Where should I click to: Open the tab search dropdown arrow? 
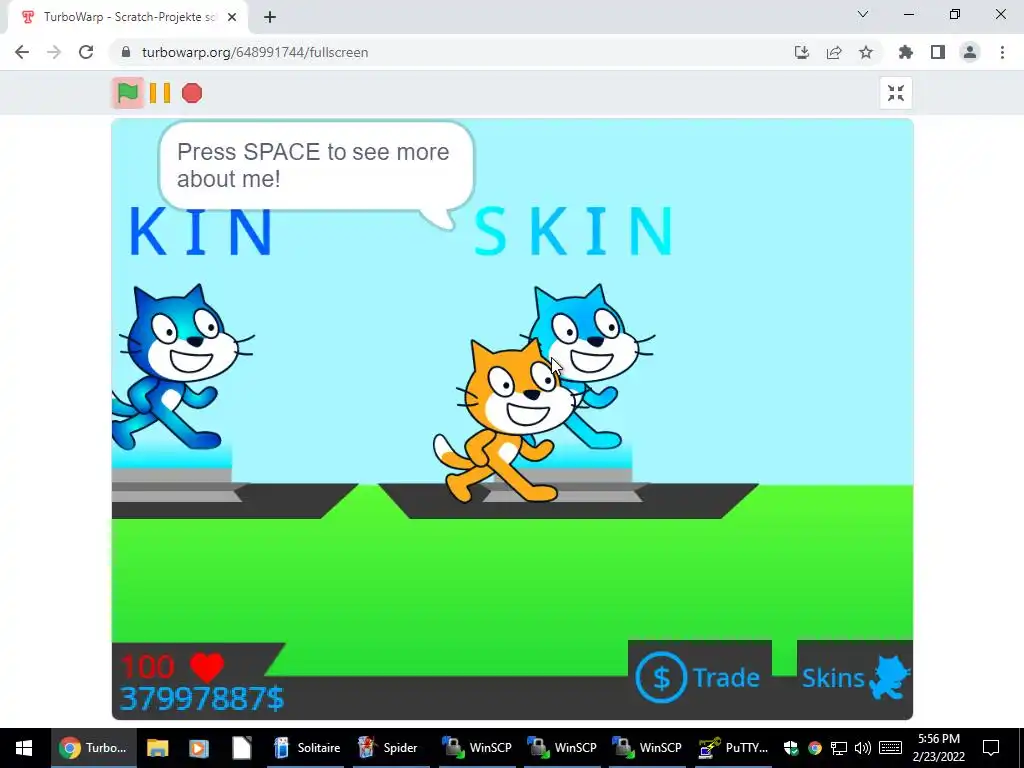point(863,14)
